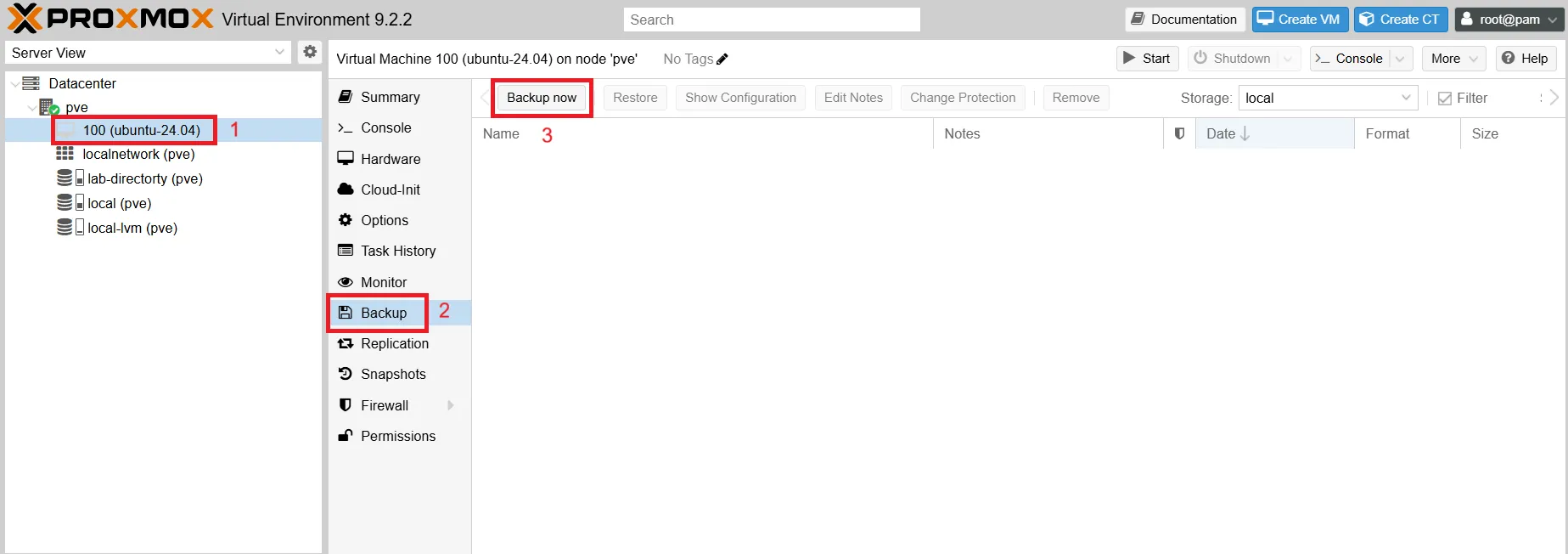Edit tags with the pencil icon
Viewport: 1568px width, 554px height.
[x=722, y=59]
